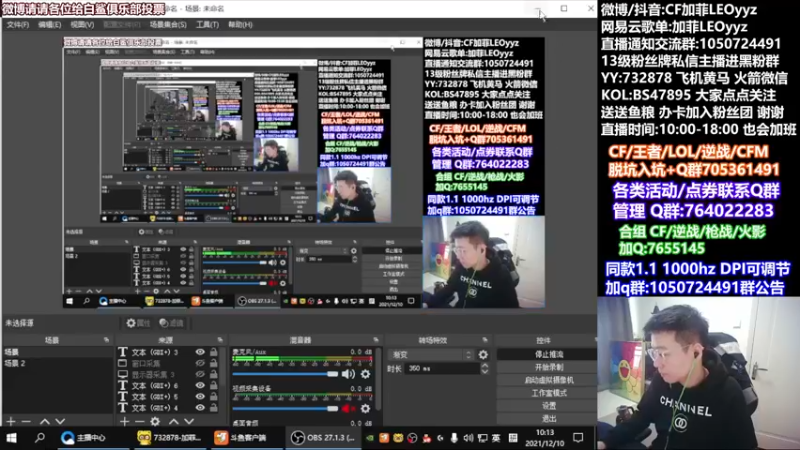Select the scene named 场景 2
The image size is (800, 450).
57,363
